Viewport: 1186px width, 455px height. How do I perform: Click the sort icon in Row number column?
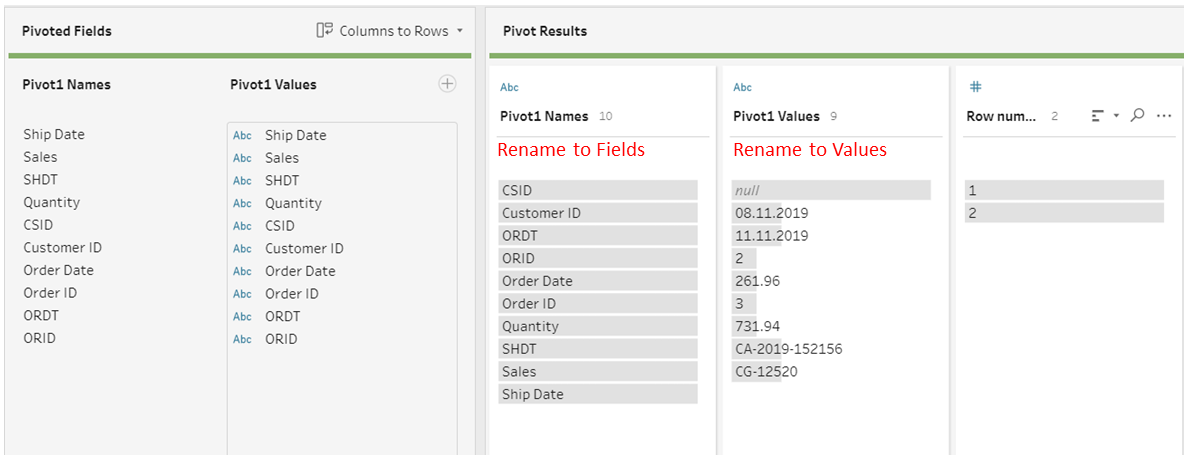tap(1098, 116)
